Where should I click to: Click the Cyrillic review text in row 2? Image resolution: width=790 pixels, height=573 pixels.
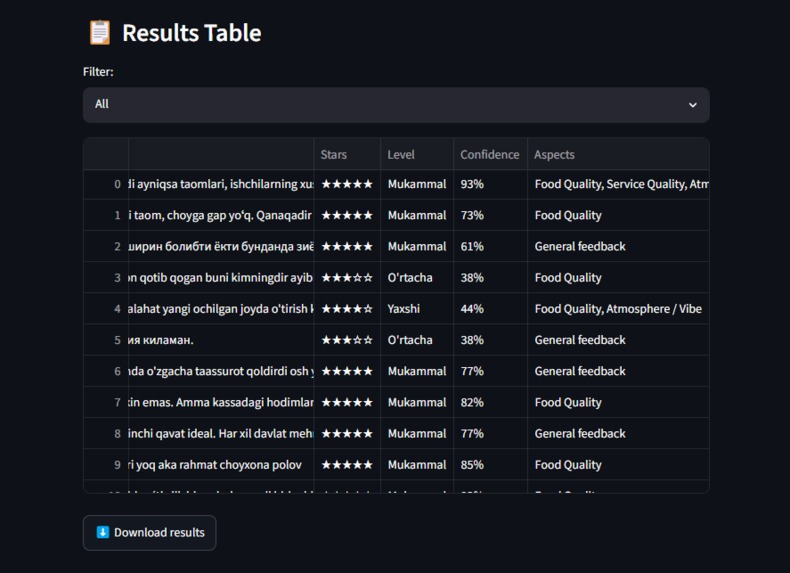coord(221,247)
